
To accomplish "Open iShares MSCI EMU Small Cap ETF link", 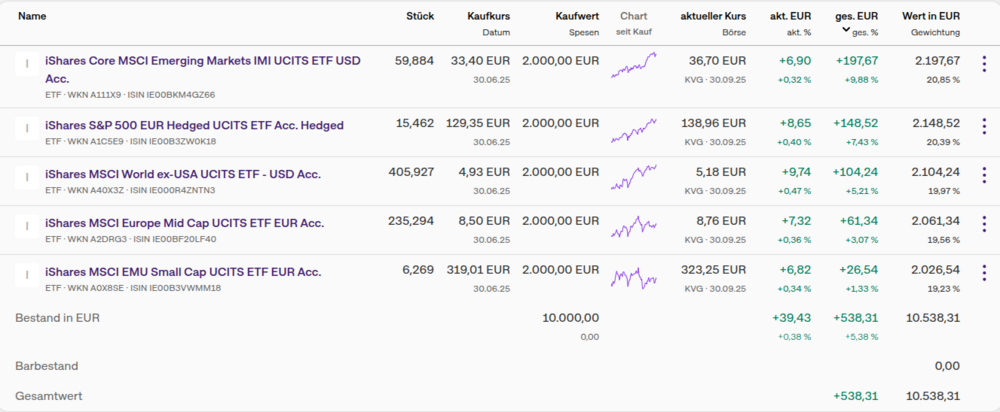I will pos(183,272).
